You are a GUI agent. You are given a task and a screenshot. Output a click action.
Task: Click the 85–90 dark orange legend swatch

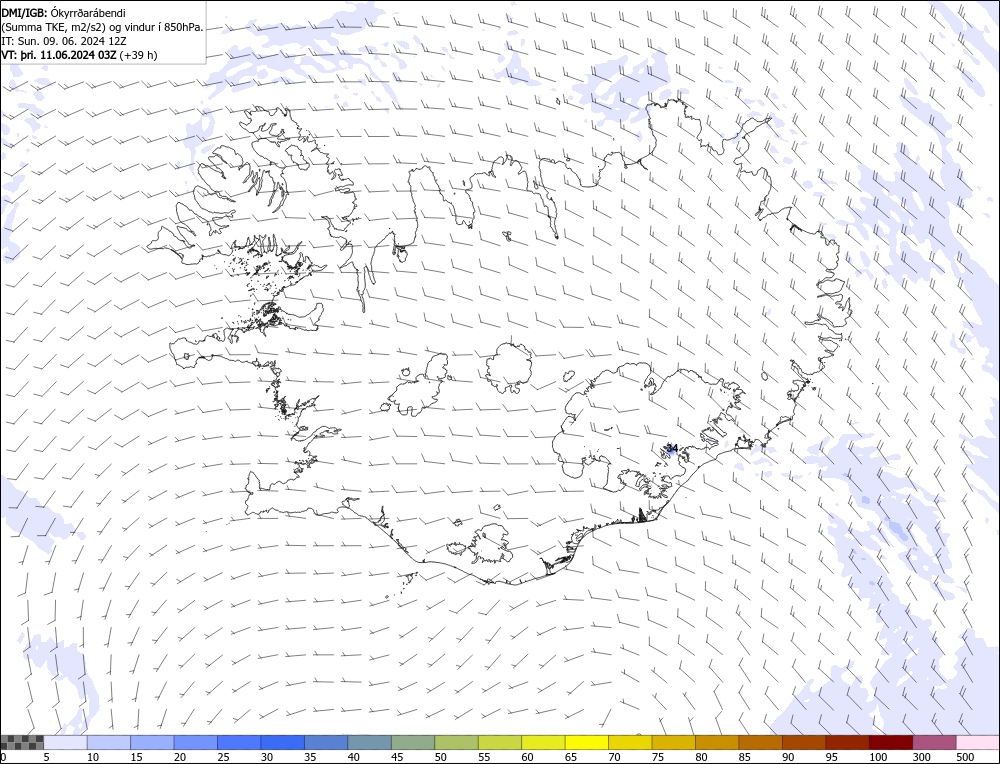coord(760,742)
